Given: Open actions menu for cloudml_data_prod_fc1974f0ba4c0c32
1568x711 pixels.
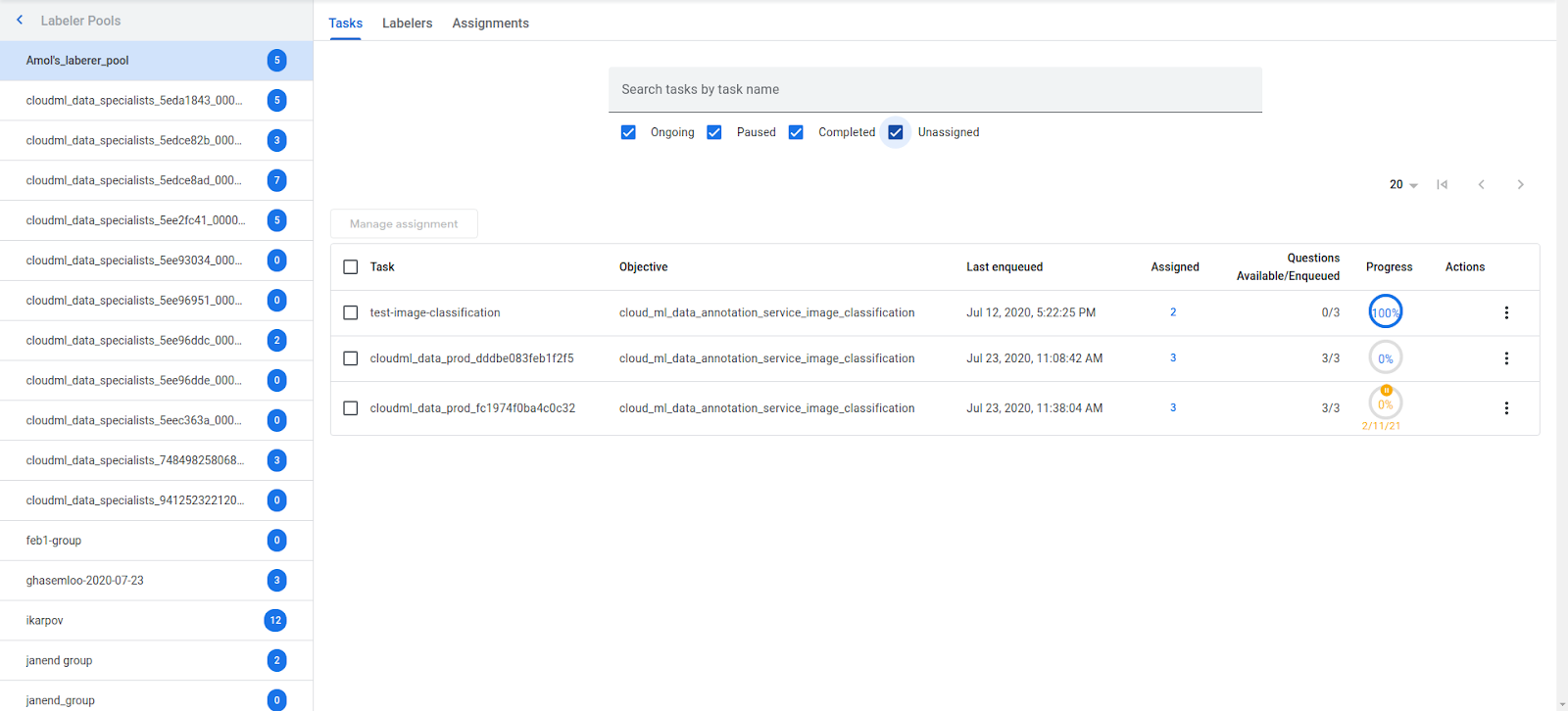Looking at the screenshot, I should [x=1506, y=408].
